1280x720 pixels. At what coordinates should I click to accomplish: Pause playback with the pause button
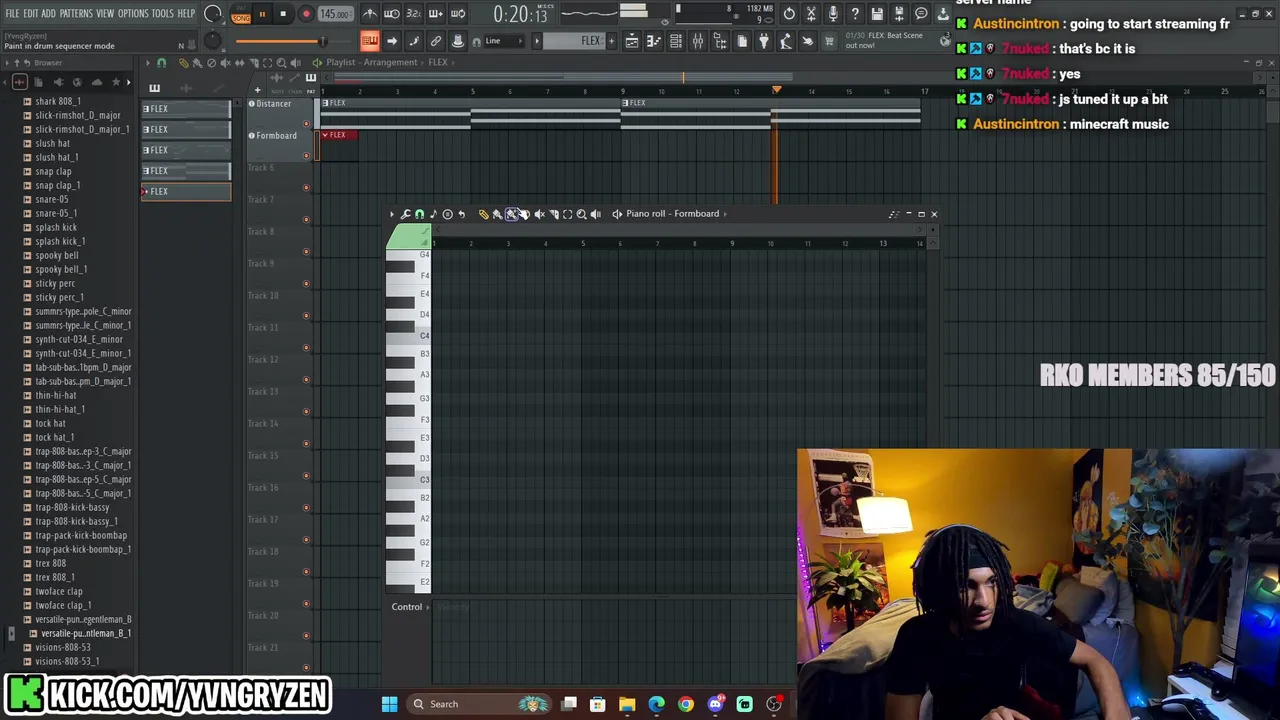pos(262,14)
